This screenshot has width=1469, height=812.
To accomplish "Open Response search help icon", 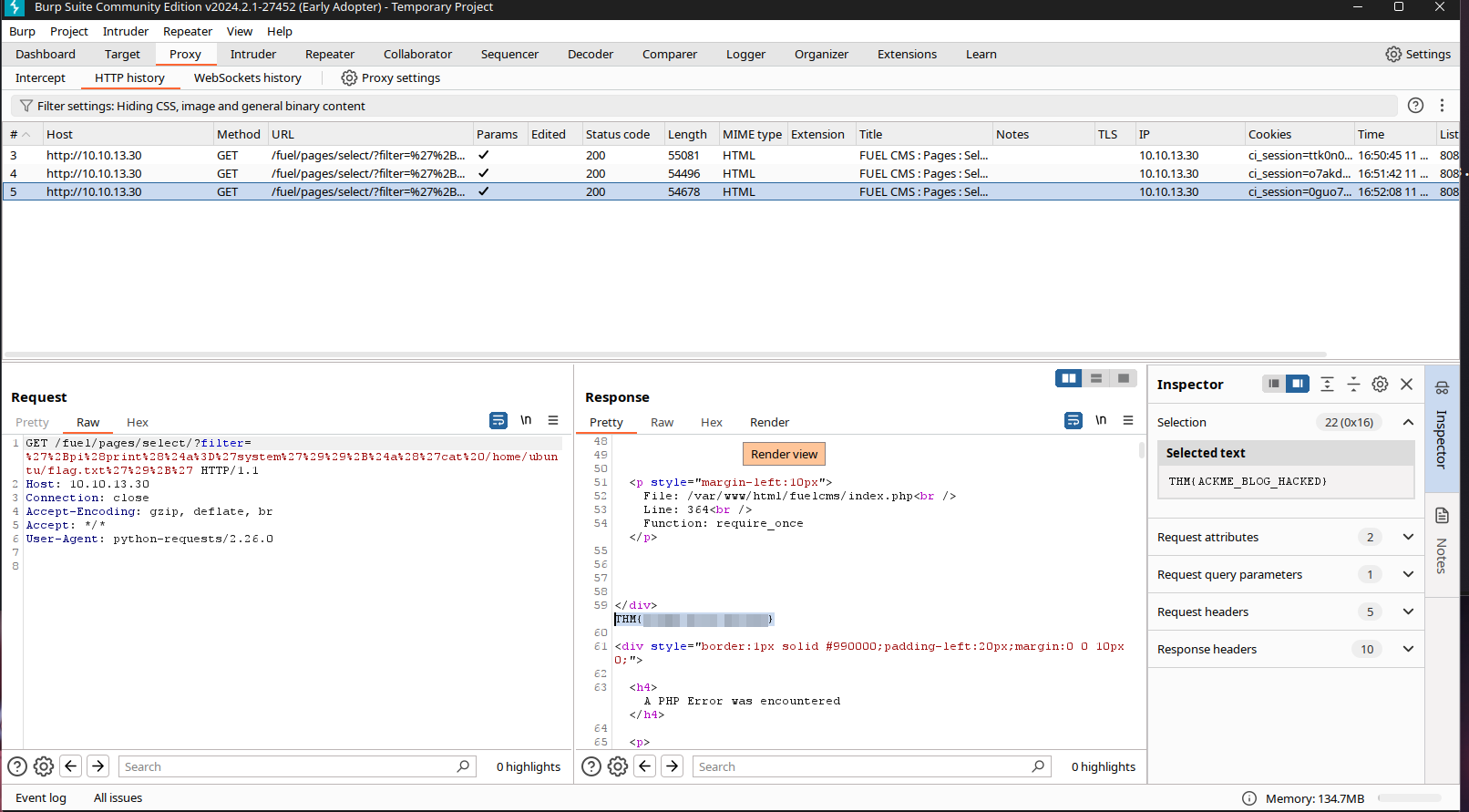I will point(591,766).
